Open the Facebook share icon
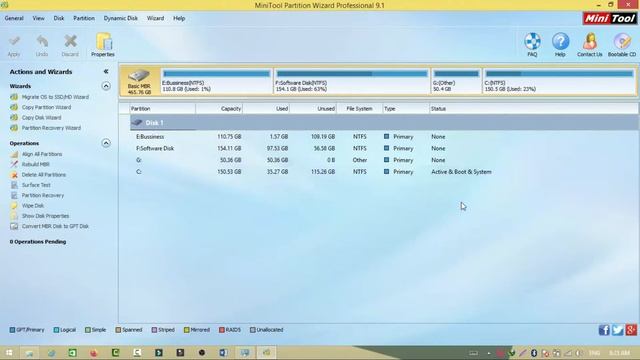Viewport: 640px width, 360px height. [x=604, y=330]
